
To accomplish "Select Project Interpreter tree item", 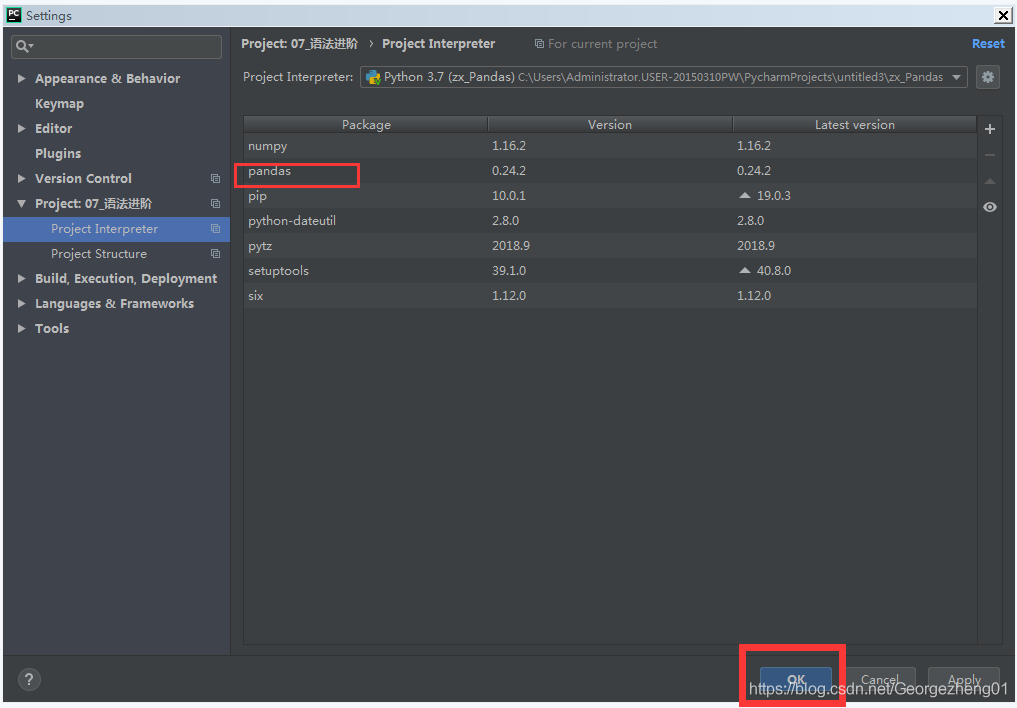I will pos(117,229).
